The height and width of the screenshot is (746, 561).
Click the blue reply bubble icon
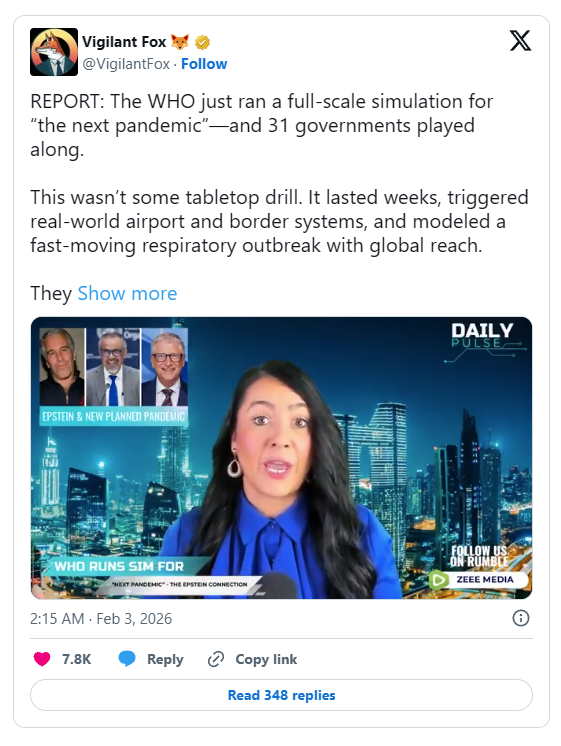click(x=127, y=659)
